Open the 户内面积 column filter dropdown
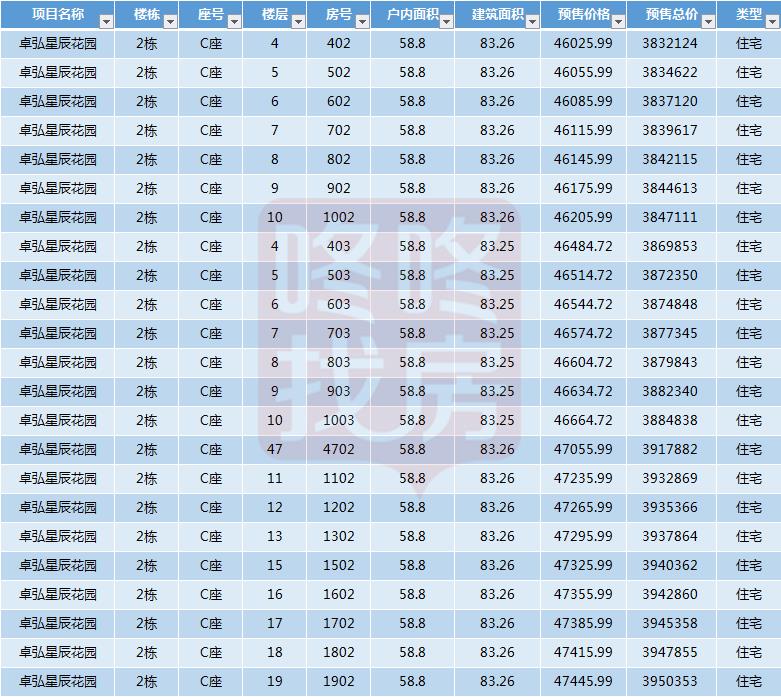Screen dimensions: 781x697 (446, 21)
